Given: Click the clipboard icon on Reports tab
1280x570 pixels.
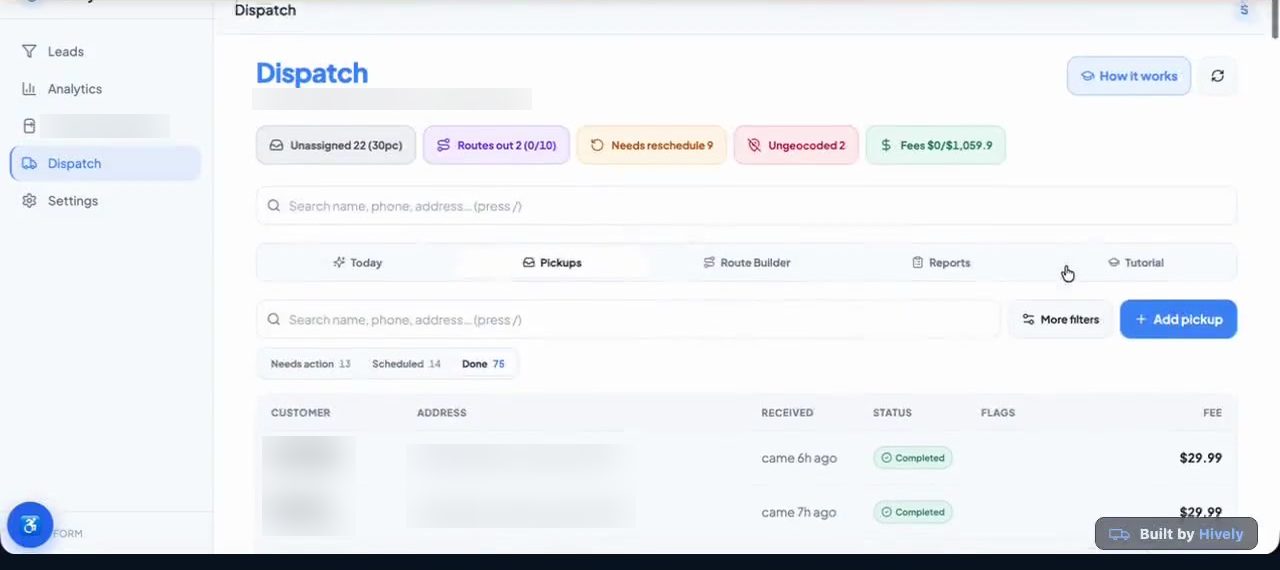Looking at the screenshot, I should (917, 263).
